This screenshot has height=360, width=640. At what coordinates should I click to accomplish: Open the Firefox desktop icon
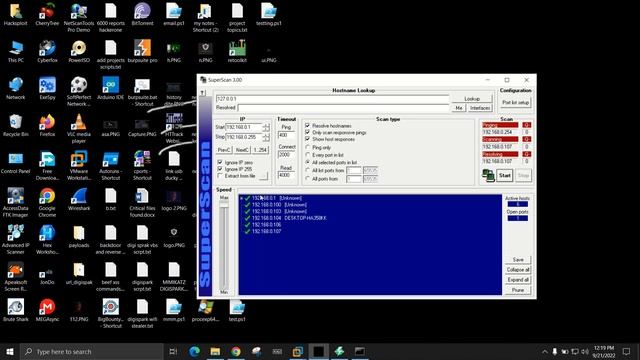point(47,125)
